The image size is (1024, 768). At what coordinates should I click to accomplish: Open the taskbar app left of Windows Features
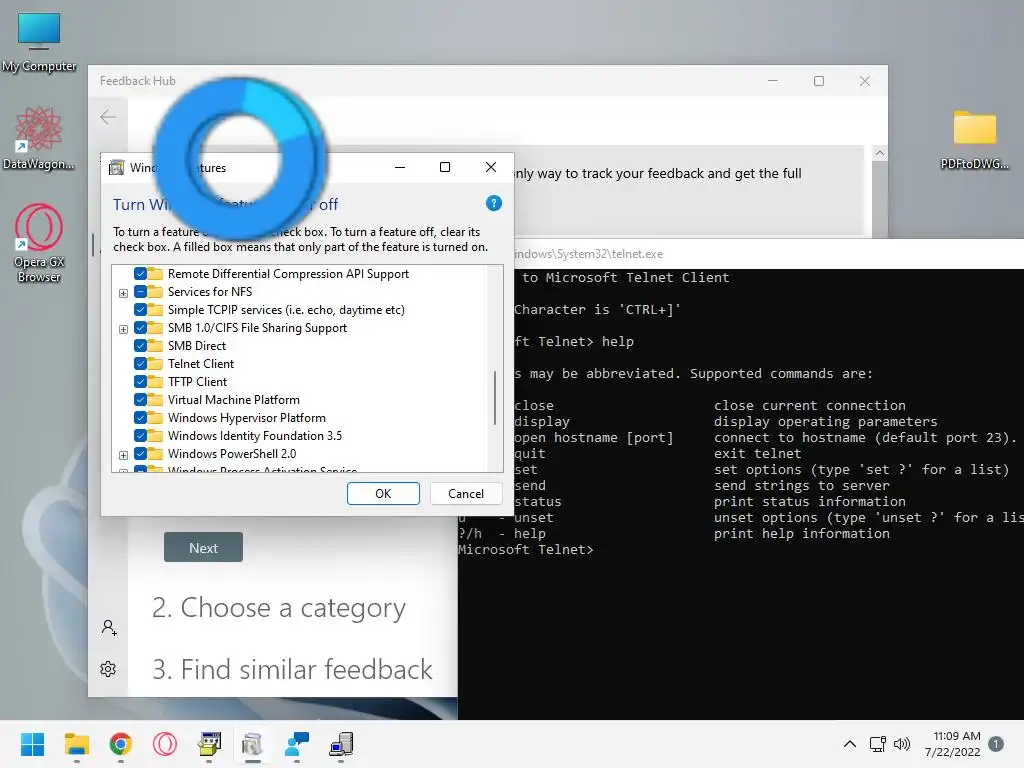(x=209, y=744)
